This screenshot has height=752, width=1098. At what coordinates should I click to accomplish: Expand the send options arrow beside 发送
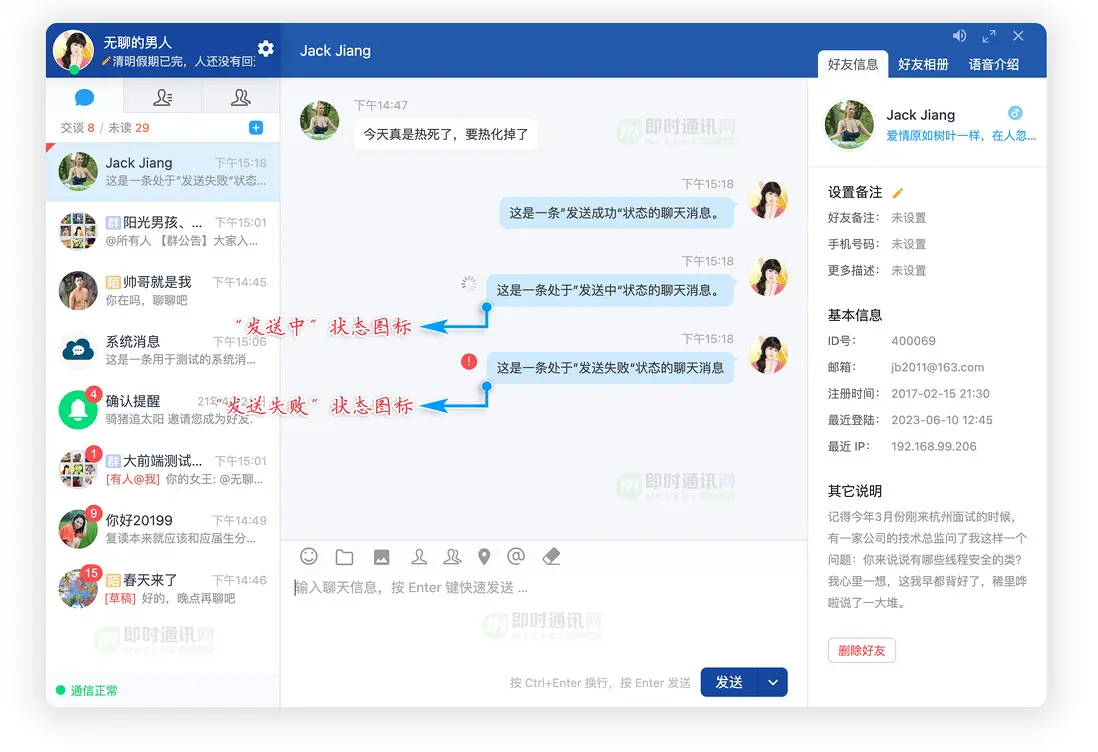(x=771, y=682)
